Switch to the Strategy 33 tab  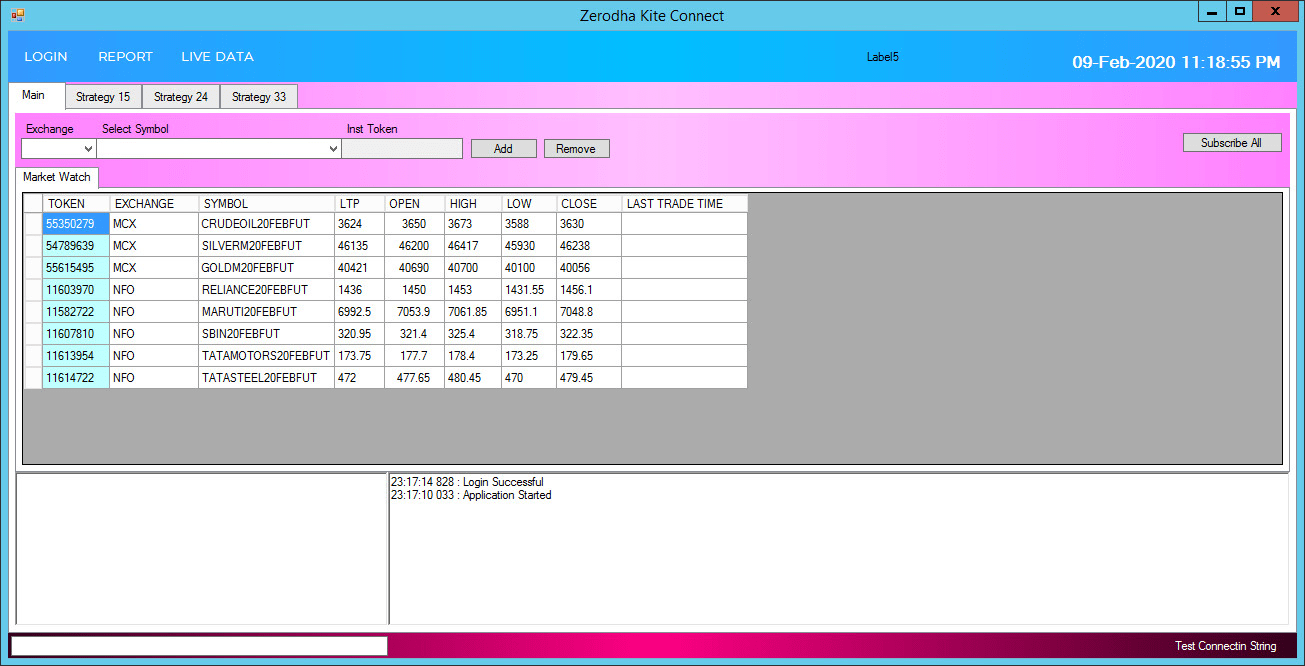[x=259, y=97]
